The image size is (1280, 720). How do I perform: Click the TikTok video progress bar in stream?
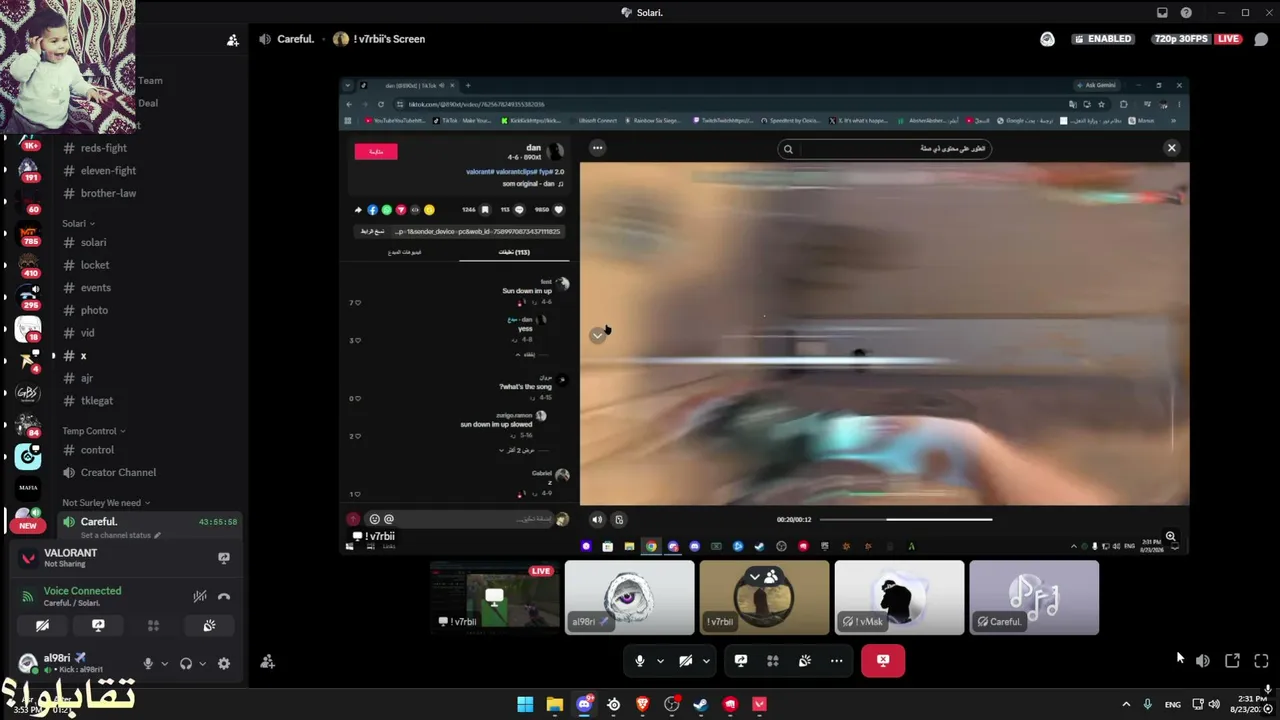click(906, 519)
